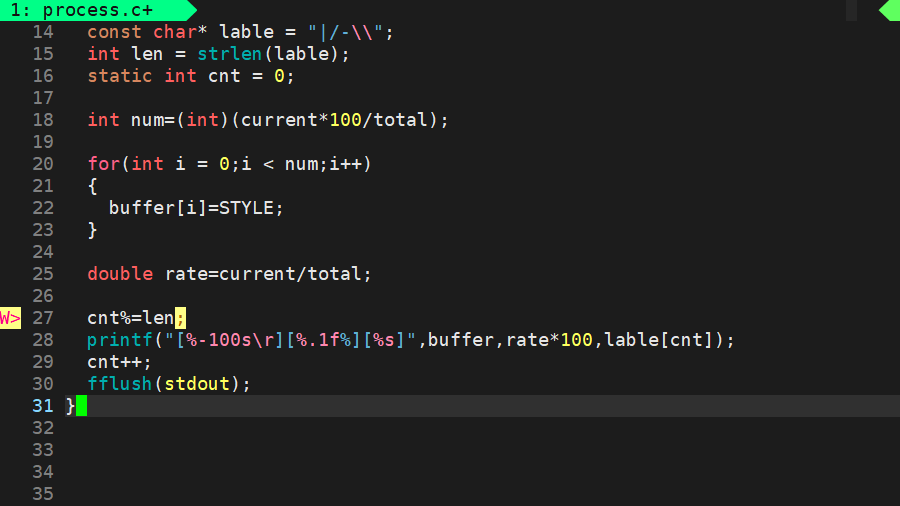Click line number 31 in the gutter
The width and height of the screenshot is (900, 506).
[x=43, y=406]
